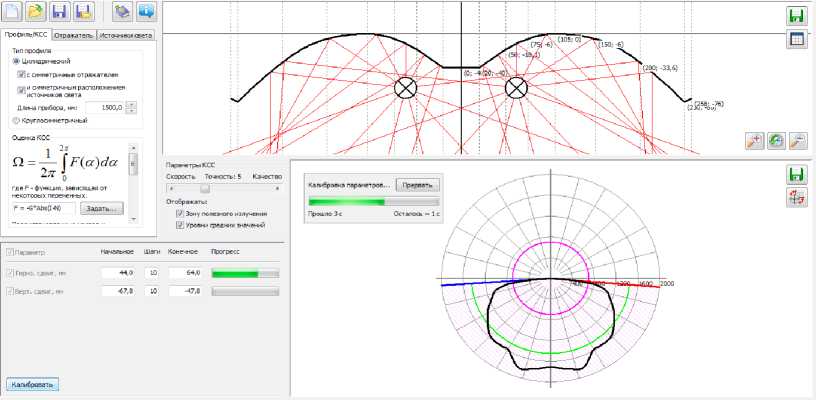Click the speed-quality accuracy slider

206,187
